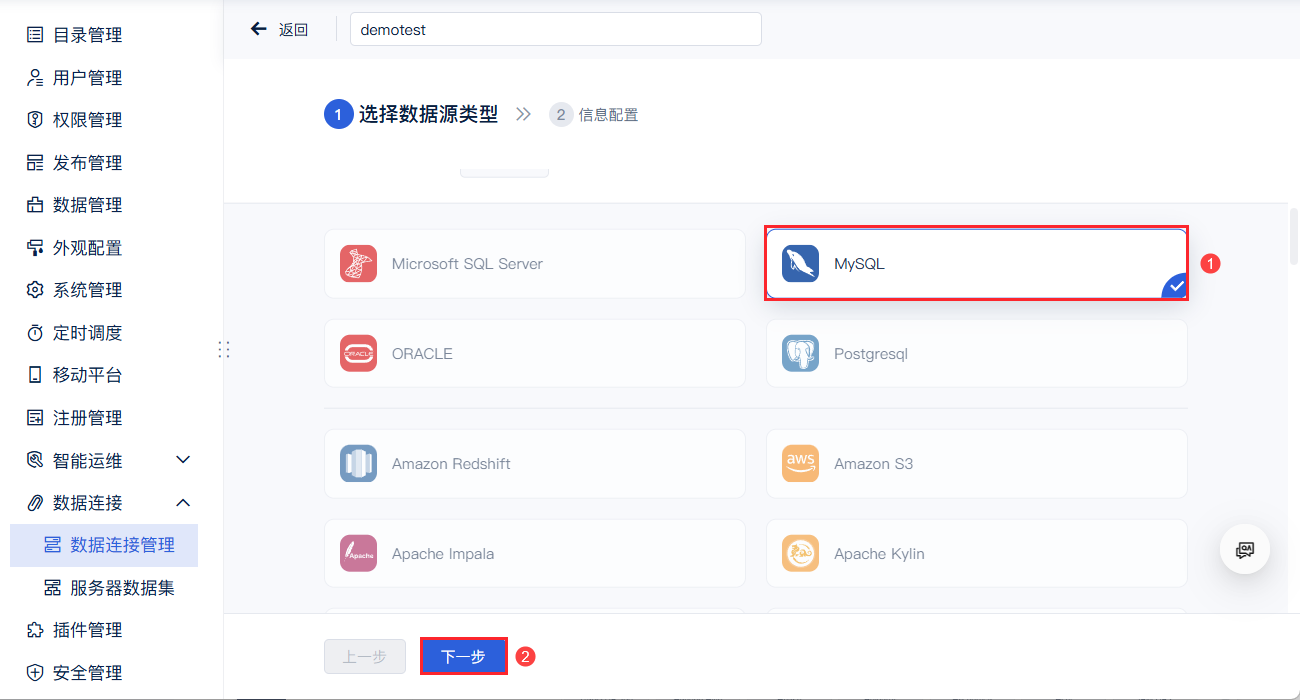Click the disabled 上一步 button
Screen dimensions: 1300x700
(365, 657)
